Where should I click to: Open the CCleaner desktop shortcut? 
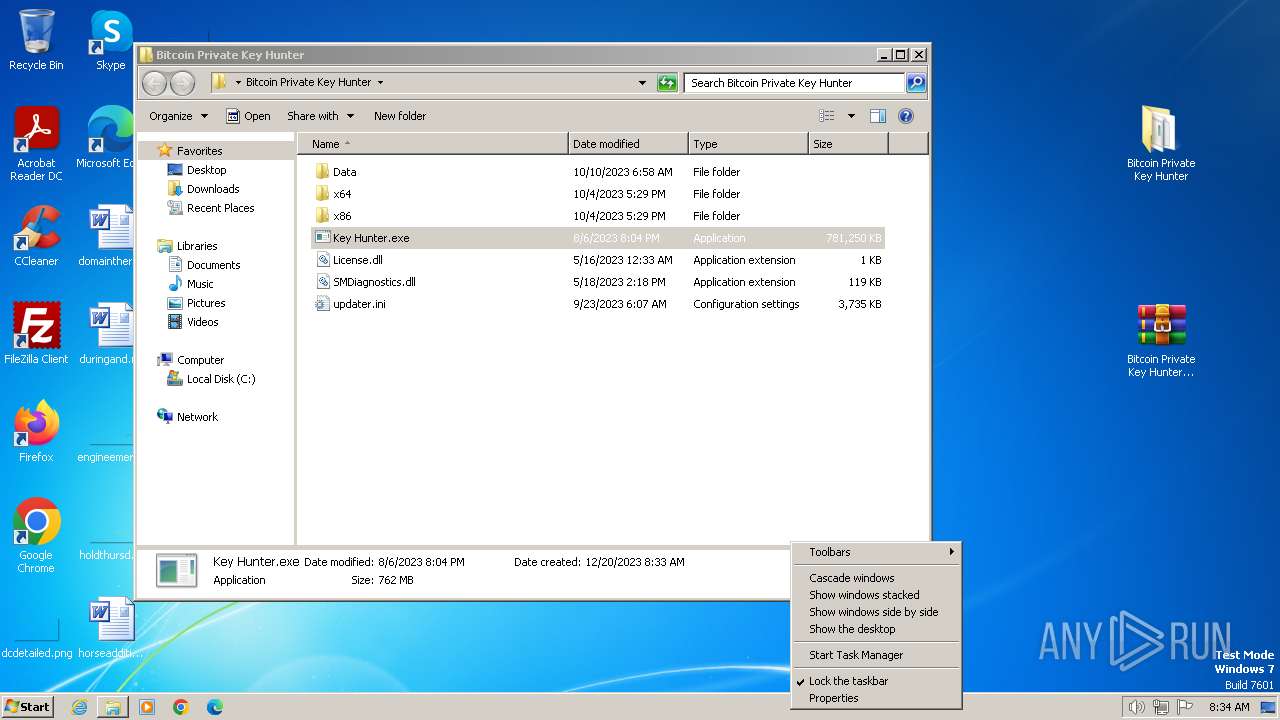[x=36, y=236]
